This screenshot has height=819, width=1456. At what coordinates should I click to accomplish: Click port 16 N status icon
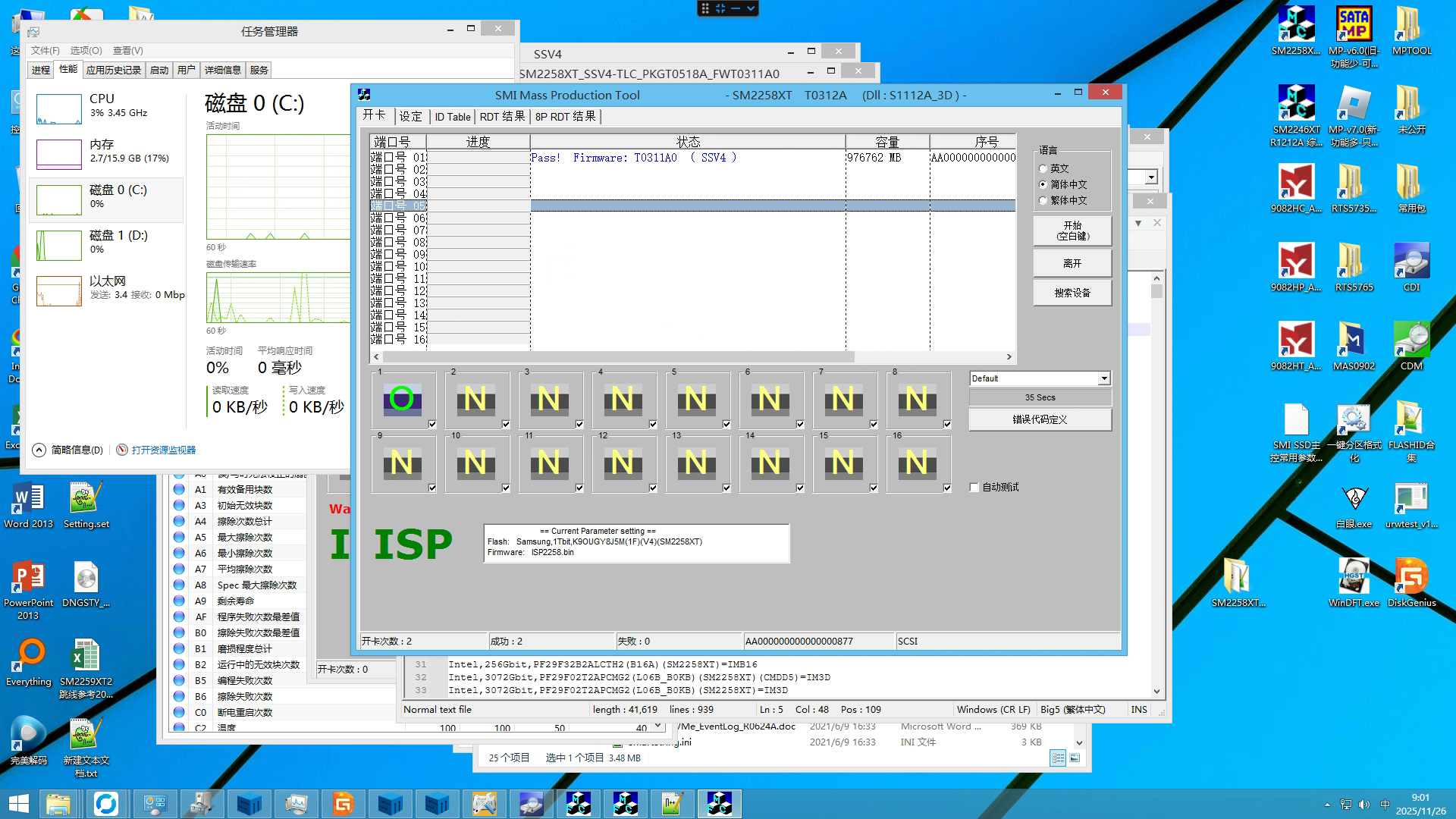(916, 463)
